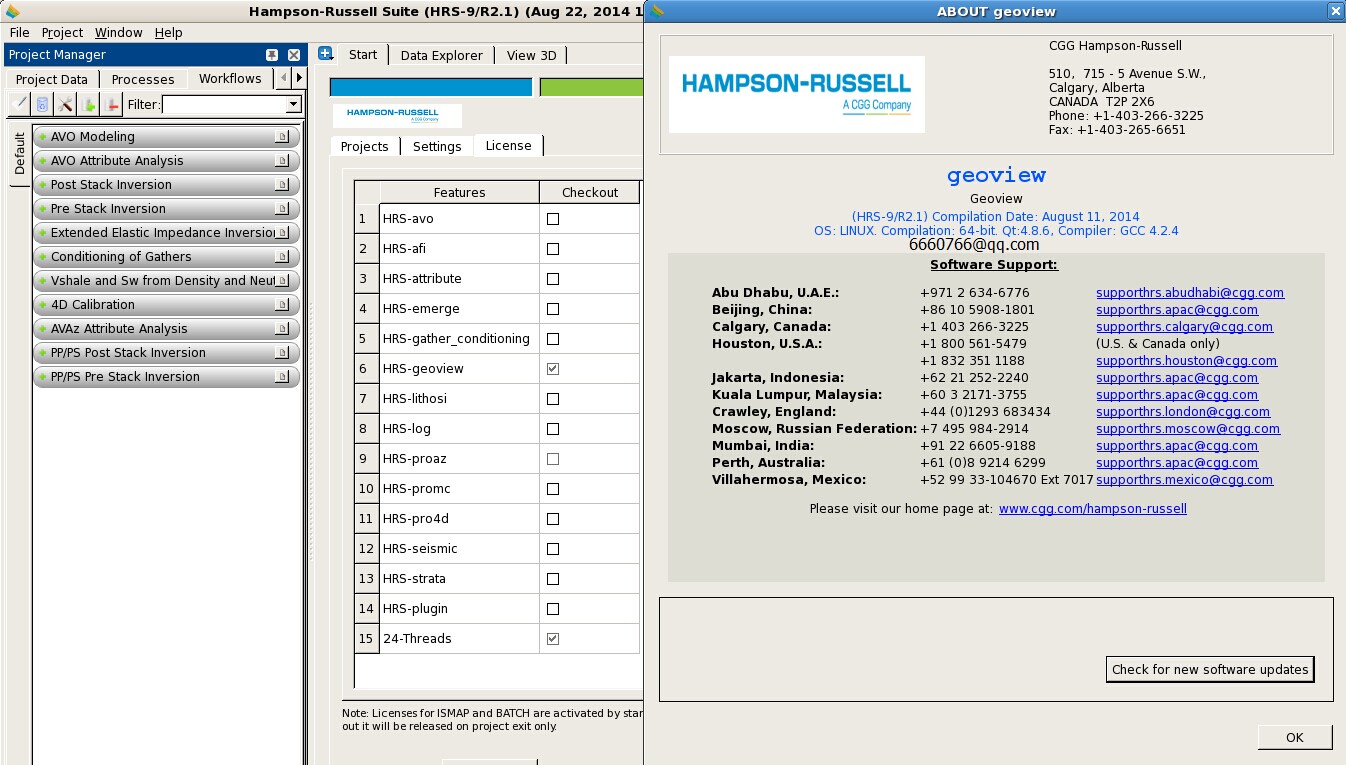1346x765 pixels.
Task: Click the Features column header
Action: tap(459, 192)
